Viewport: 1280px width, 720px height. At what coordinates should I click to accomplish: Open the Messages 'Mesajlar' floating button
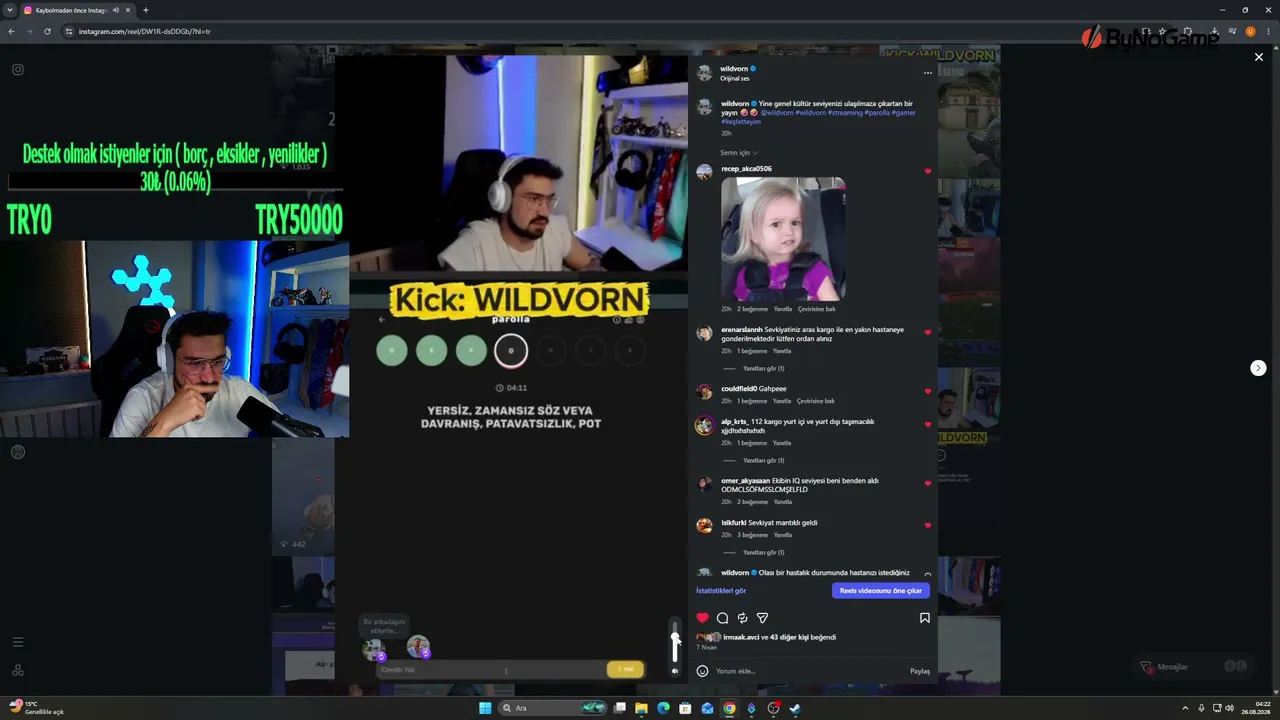(x=1194, y=667)
